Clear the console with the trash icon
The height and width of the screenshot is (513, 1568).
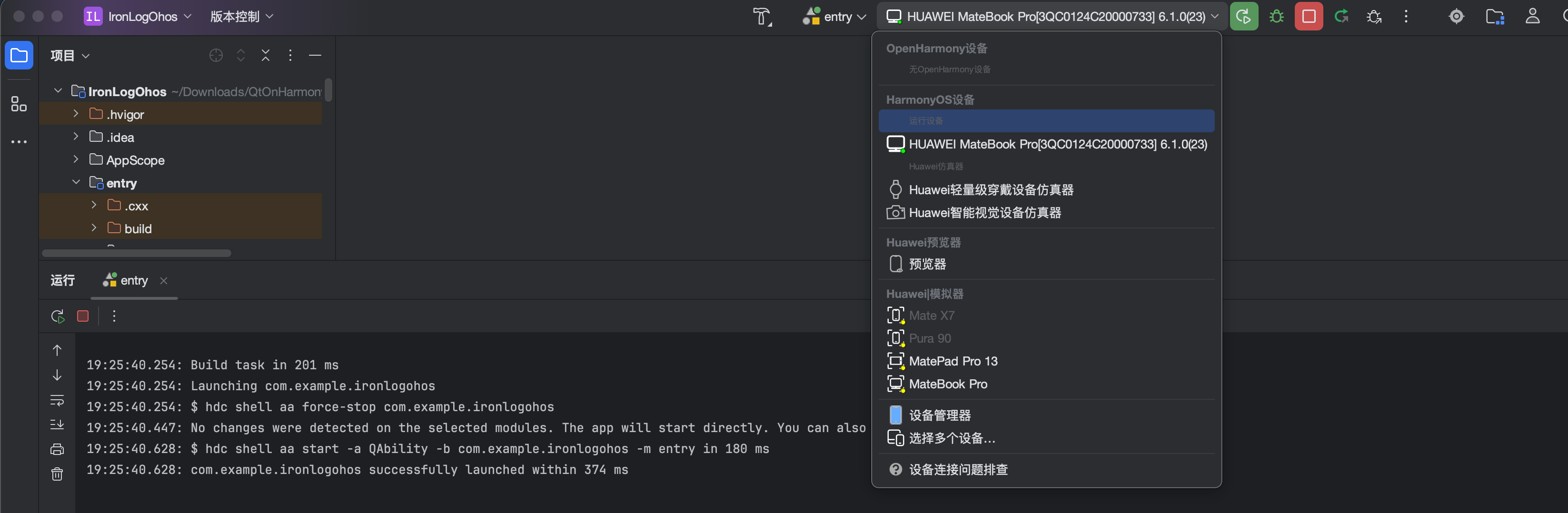(x=57, y=474)
